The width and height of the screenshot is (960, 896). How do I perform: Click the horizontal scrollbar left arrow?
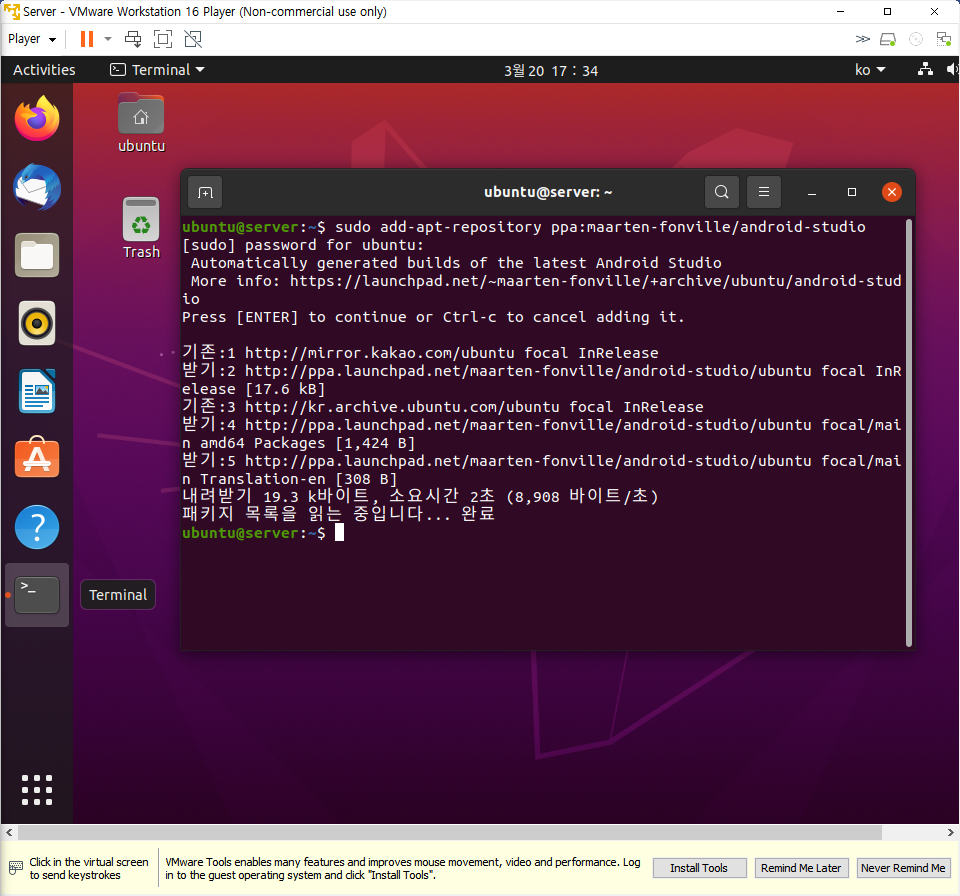tap(9, 832)
